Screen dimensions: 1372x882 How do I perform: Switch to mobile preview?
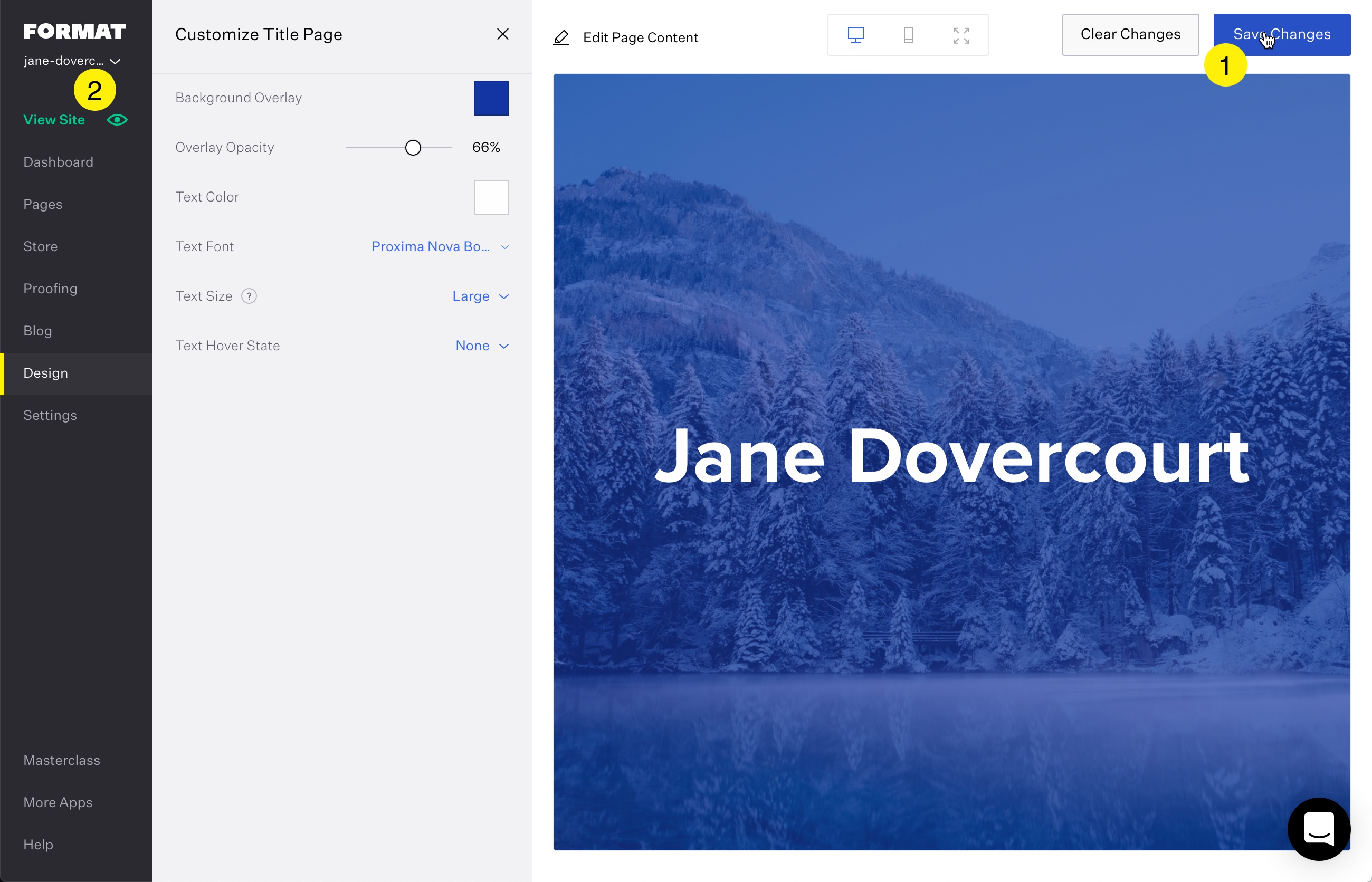pyautogui.click(x=909, y=35)
